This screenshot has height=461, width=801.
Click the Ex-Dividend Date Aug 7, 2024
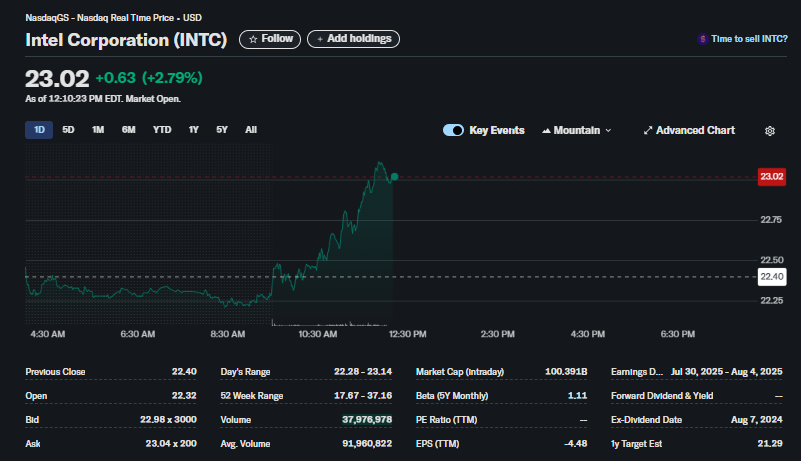coord(757,420)
